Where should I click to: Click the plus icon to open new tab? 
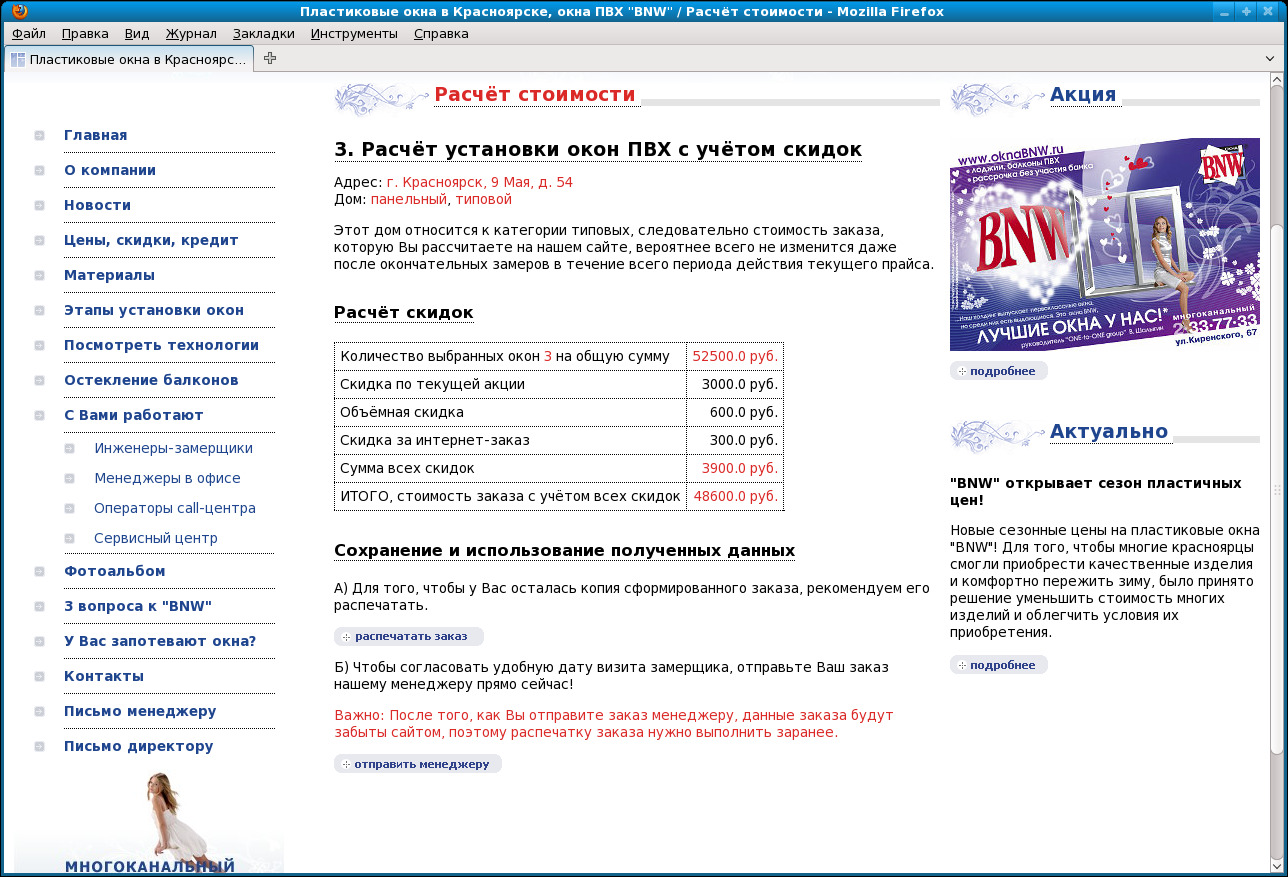point(270,58)
